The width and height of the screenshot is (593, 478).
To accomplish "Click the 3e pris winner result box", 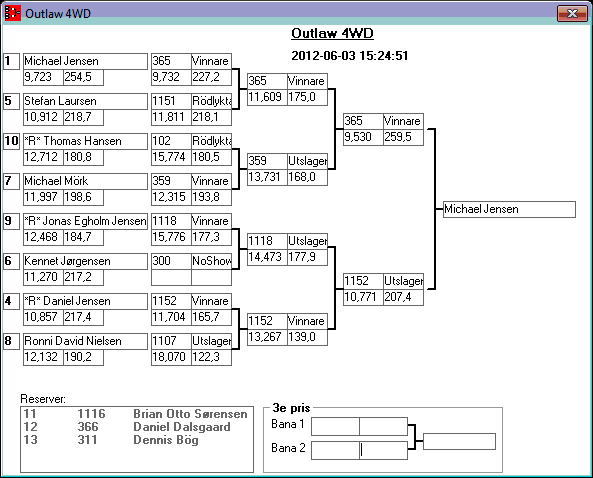I will (x=459, y=442).
